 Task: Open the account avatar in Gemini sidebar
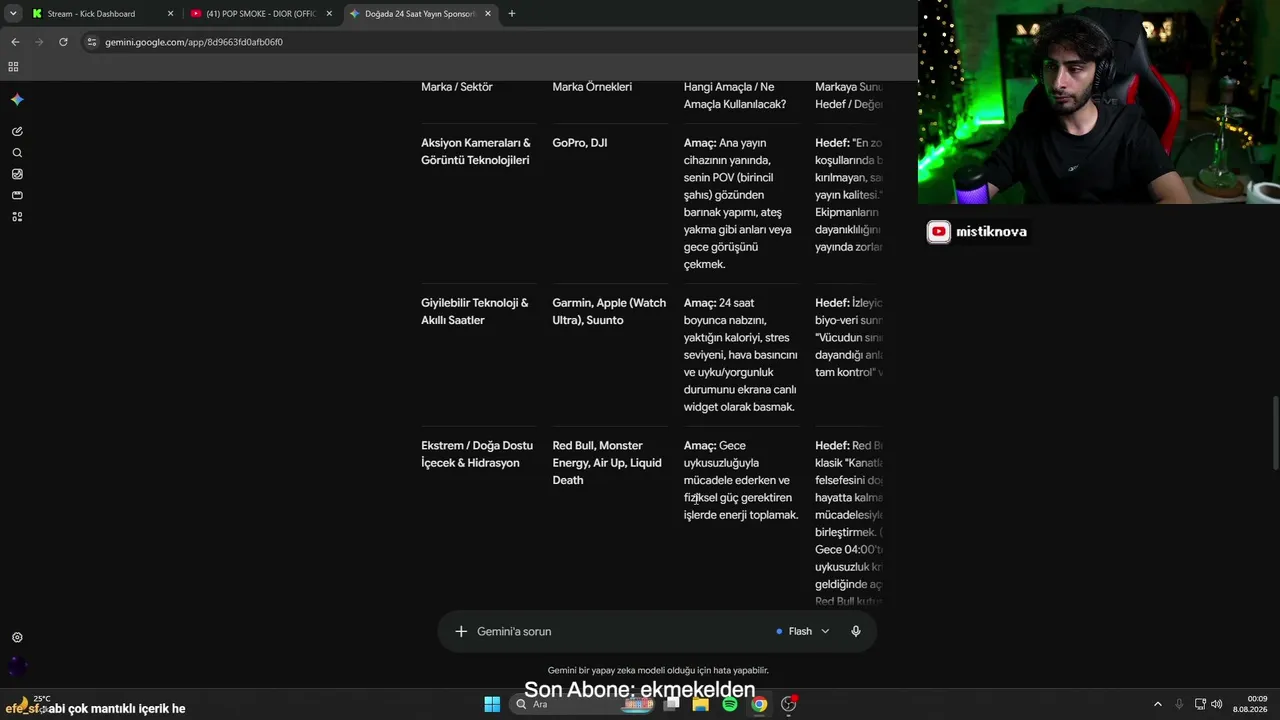pyautogui.click(x=17, y=665)
